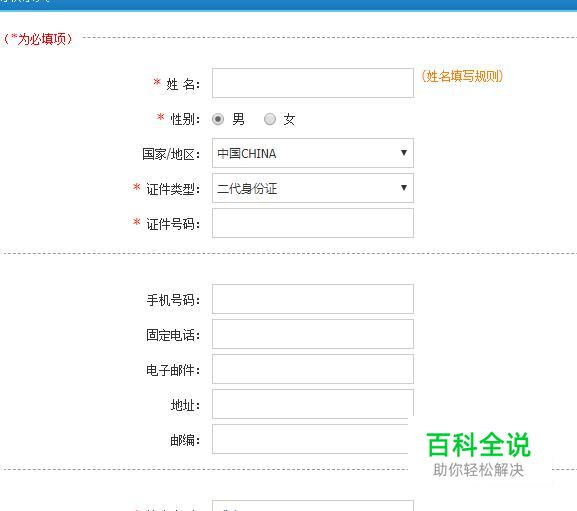Click the 证件类型 label text
This screenshot has width=577, height=511.
pos(173,189)
